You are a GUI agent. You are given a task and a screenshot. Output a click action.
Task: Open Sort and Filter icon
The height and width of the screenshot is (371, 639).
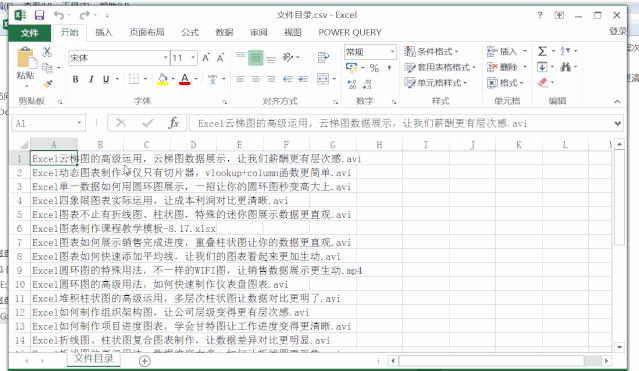click(565, 51)
